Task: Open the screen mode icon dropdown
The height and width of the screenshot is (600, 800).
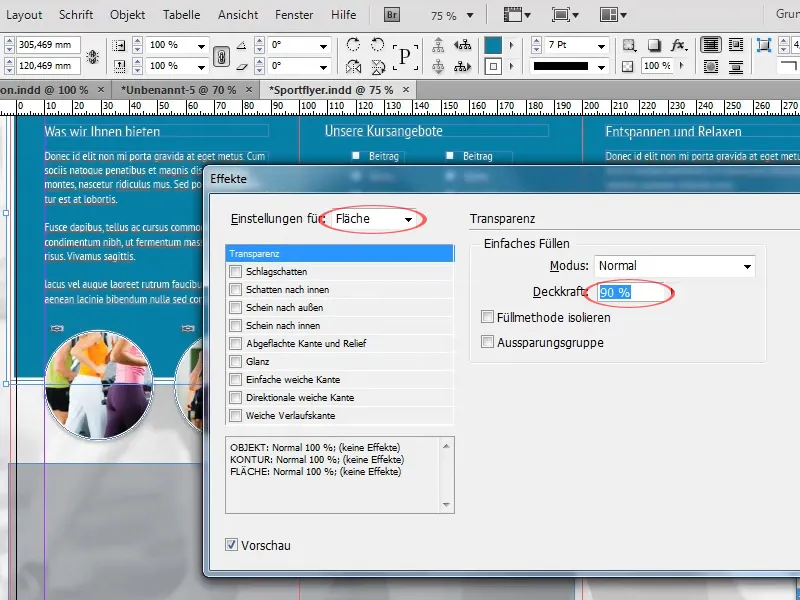Action: click(565, 15)
